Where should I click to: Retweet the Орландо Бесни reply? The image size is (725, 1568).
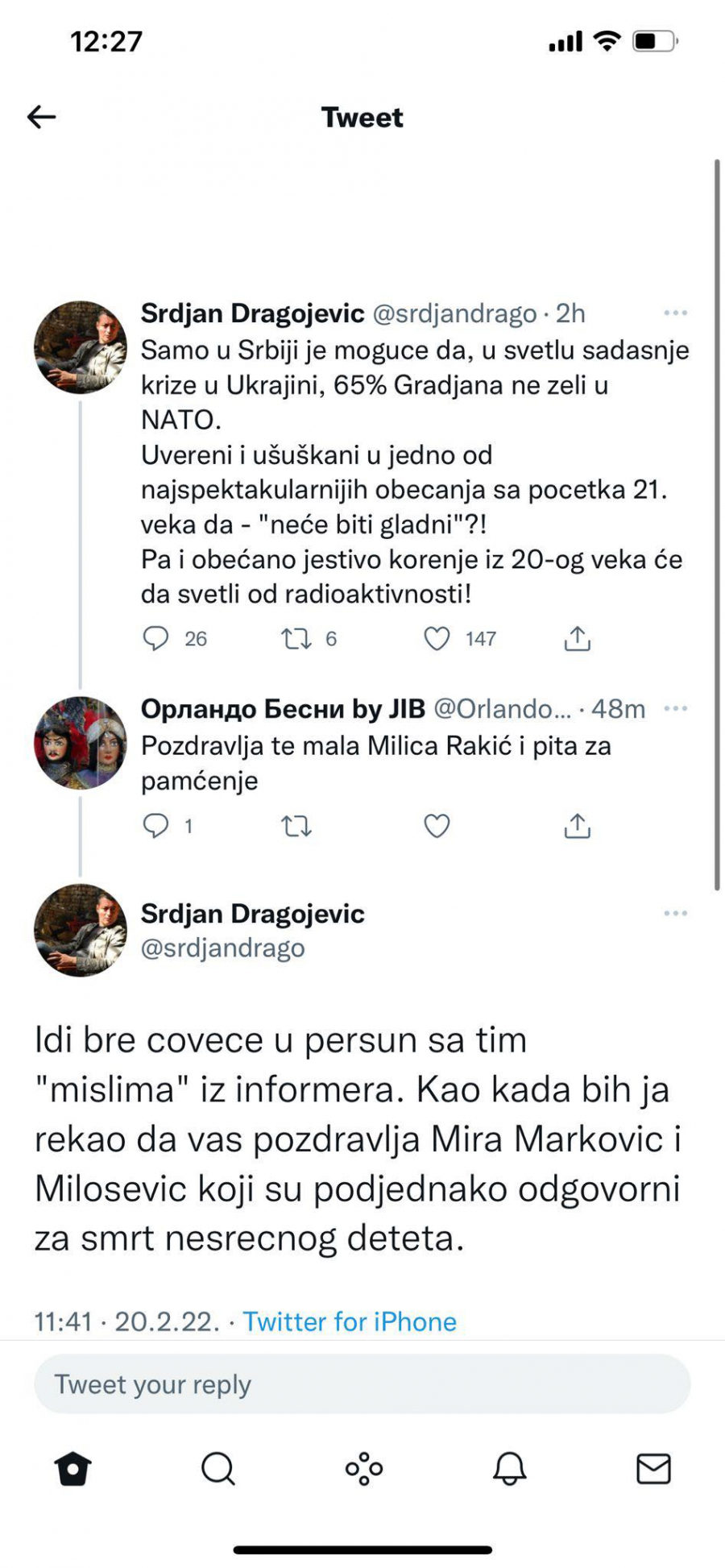pyautogui.click(x=296, y=827)
